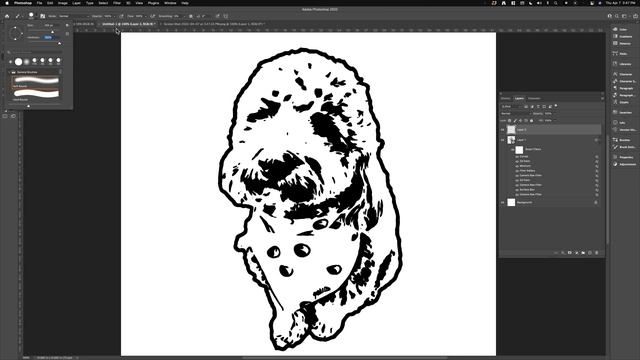The width and height of the screenshot is (640, 360).
Task: Select the Layer 2 thumbnail
Action: tap(511, 130)
